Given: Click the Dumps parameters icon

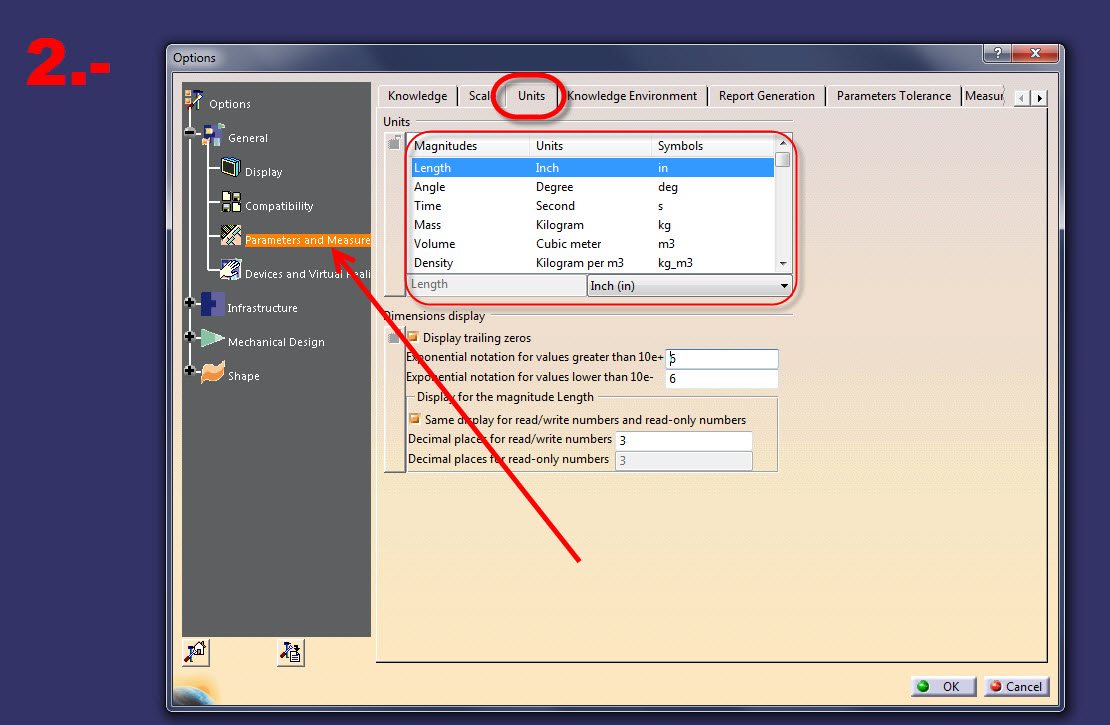Looking at the screenshot, I should (x=290, y=652).
